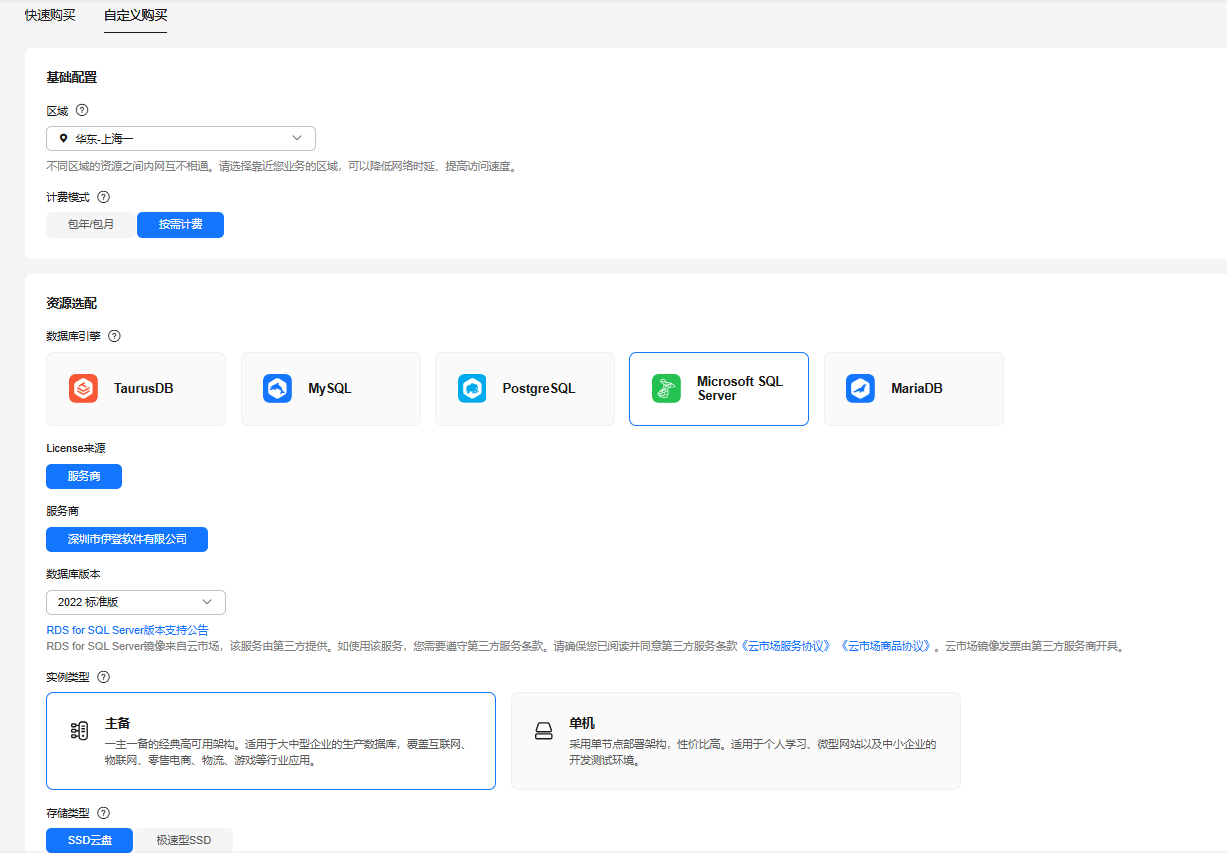Open the 2022 标准版 database version dropdown

[136, 602]
